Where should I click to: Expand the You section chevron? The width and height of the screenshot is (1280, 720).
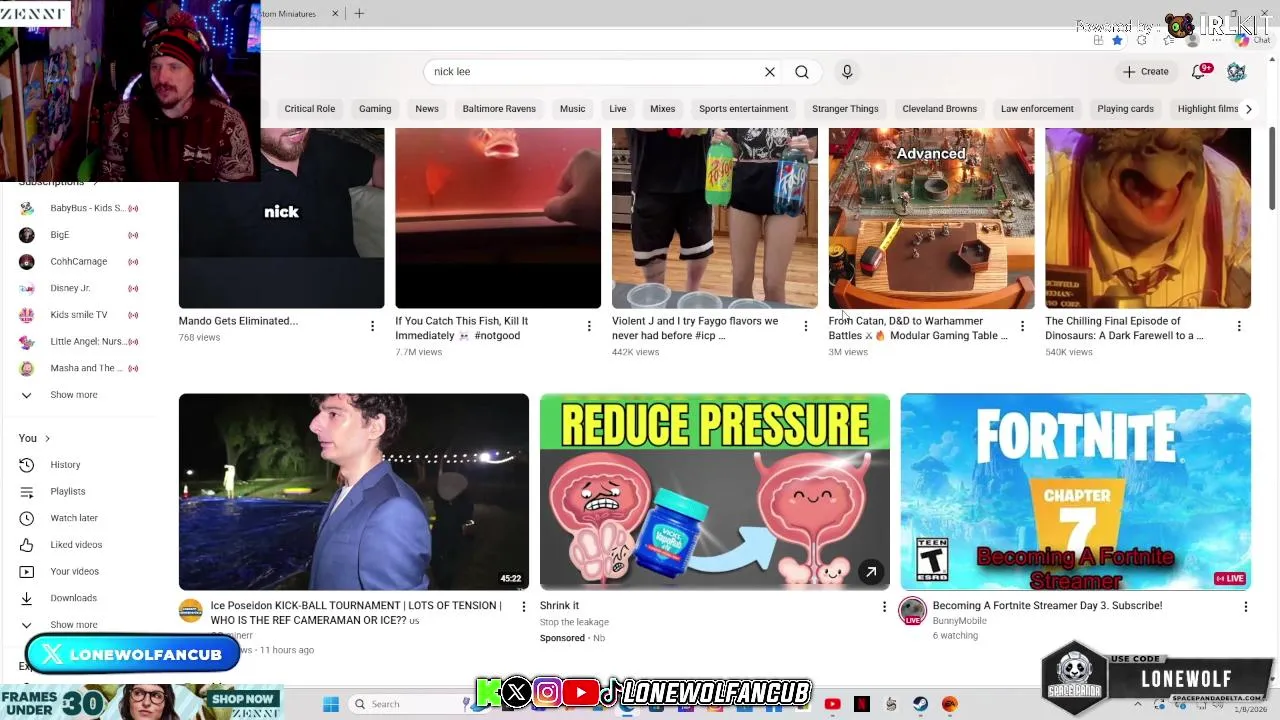[x=46, y=438]
